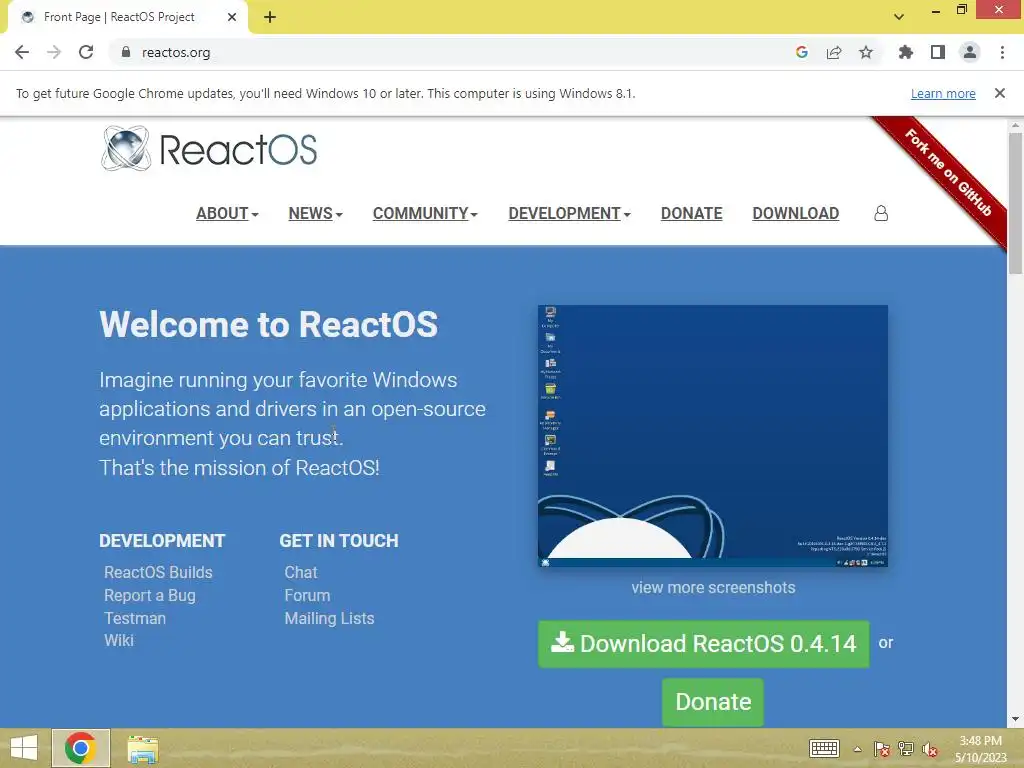Viewport: 1024px width, 768px height.
Task: Click the scrollbar down arrow
Action: click(x=1015, y=720)
